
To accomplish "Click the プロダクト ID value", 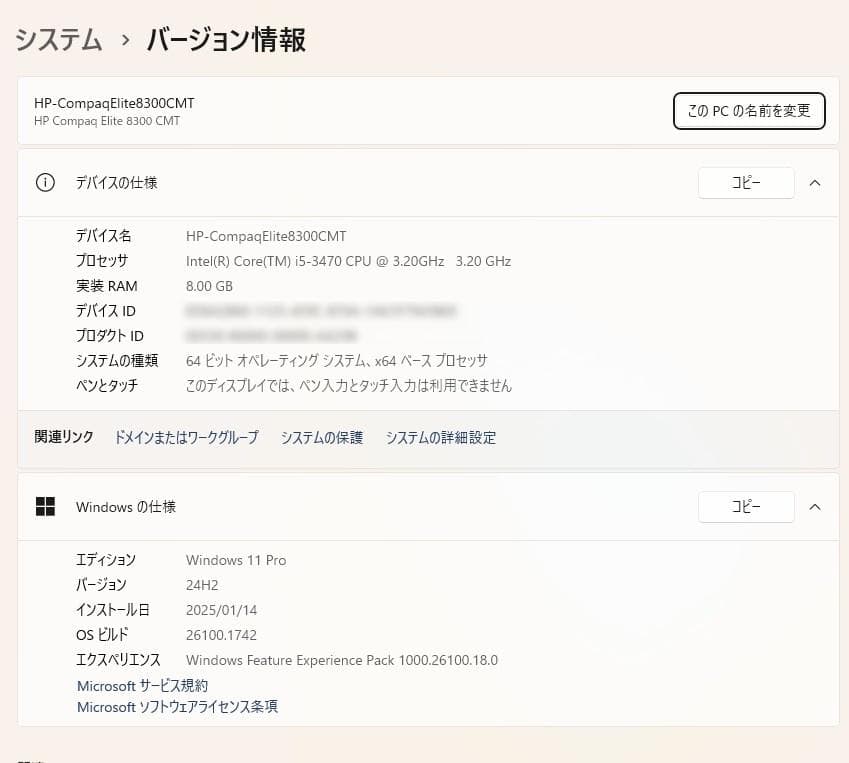I will coord(270,336).
